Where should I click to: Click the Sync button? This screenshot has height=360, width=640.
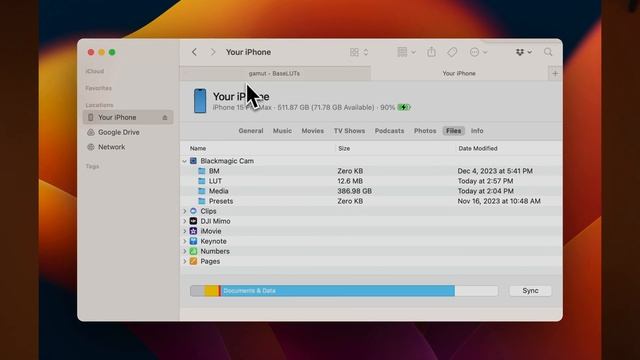530,291
